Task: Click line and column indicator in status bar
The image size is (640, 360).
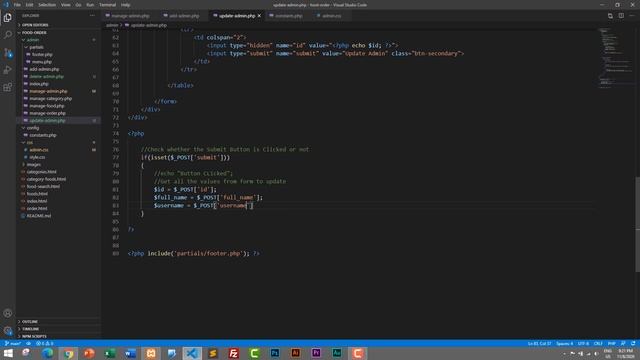Action: [x=539, y=343]
